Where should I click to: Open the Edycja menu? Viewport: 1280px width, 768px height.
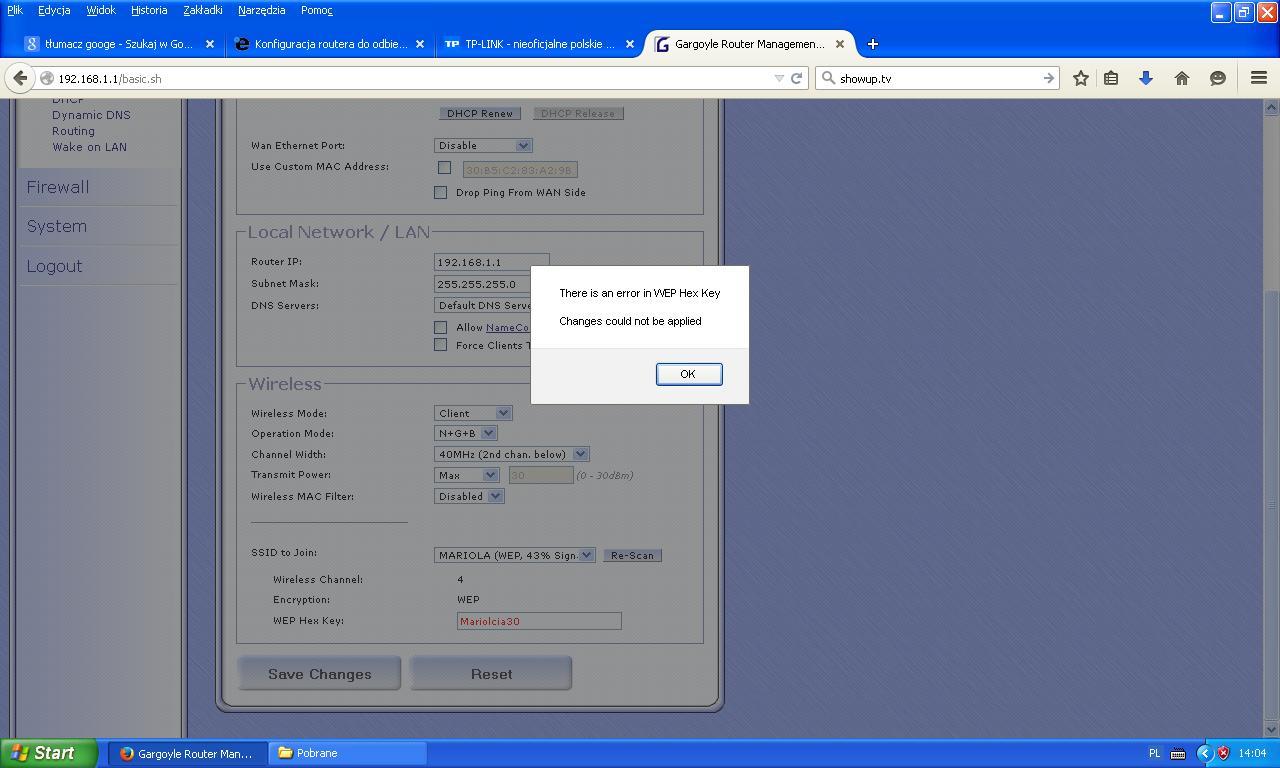coord(54,10)
